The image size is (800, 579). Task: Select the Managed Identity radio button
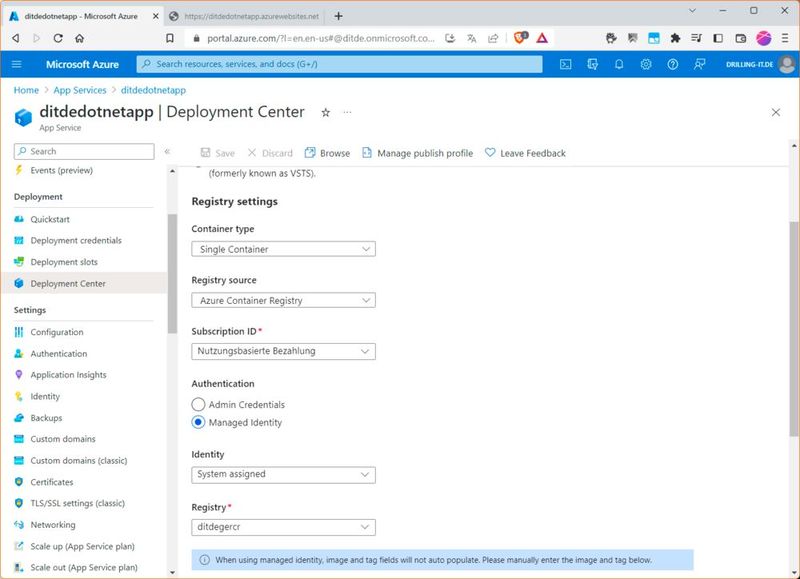[x=198, y=423]
